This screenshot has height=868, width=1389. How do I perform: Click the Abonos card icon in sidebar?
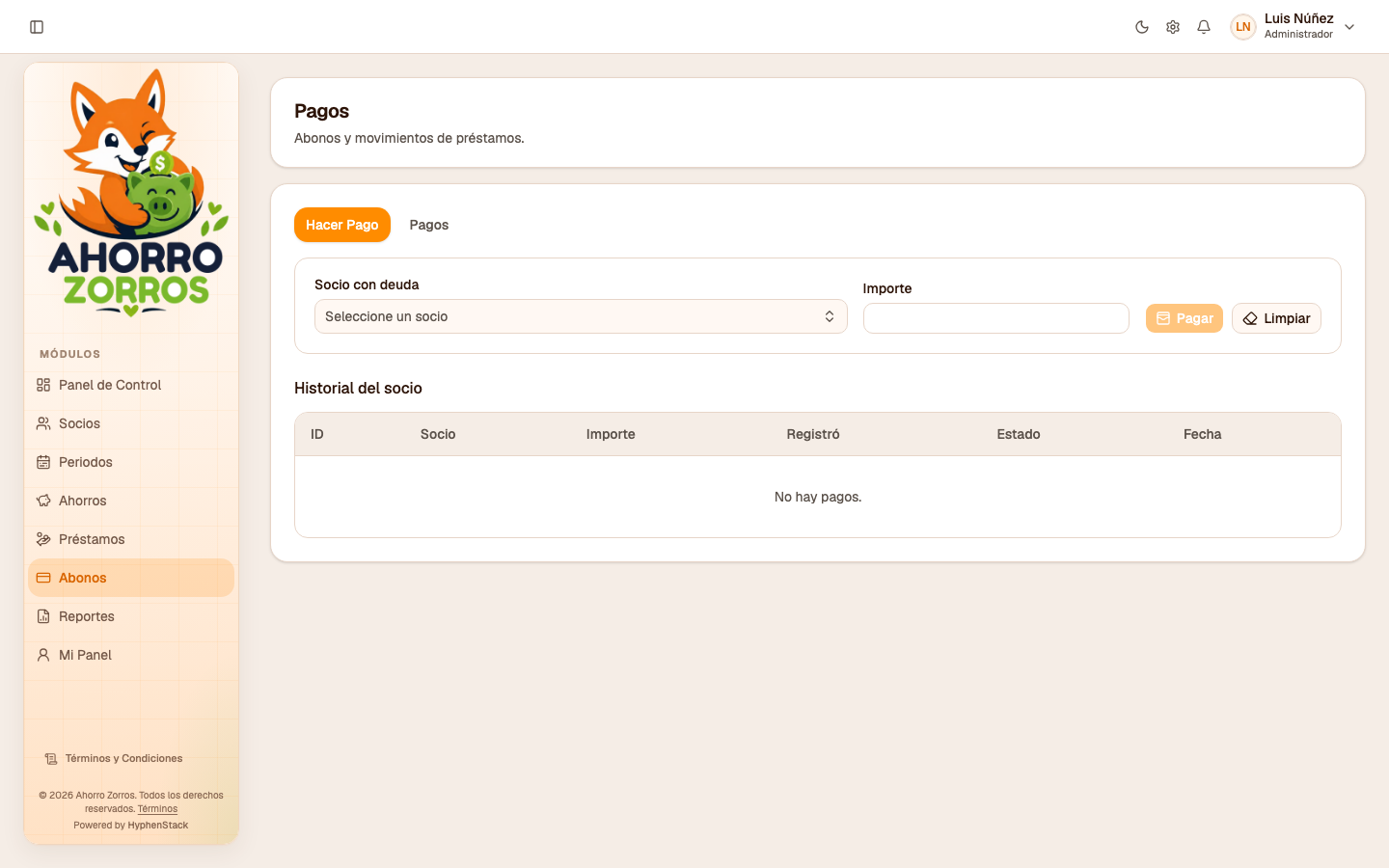click(43, 578)
